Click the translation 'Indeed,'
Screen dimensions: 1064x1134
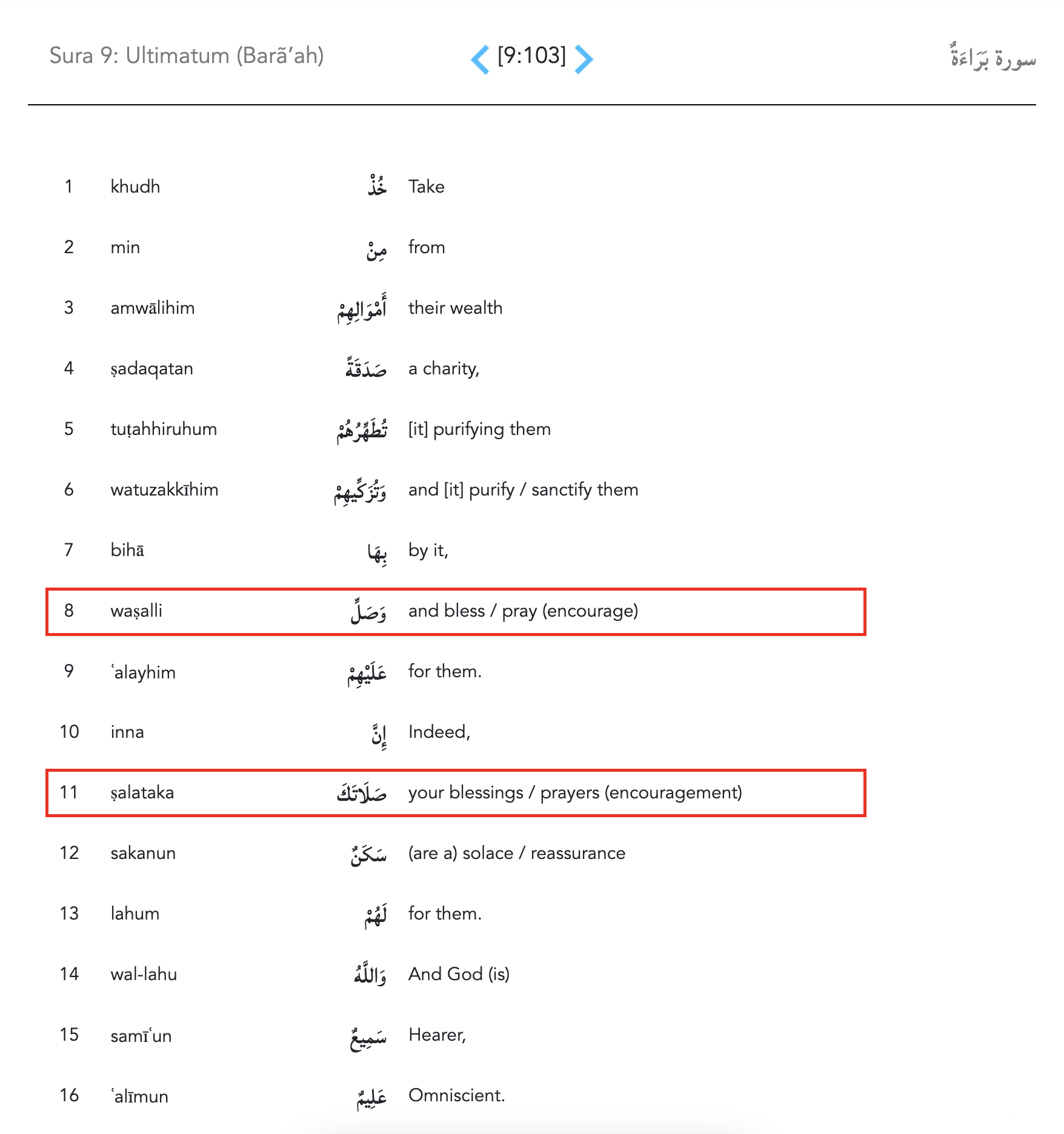(x=439, y=732)
